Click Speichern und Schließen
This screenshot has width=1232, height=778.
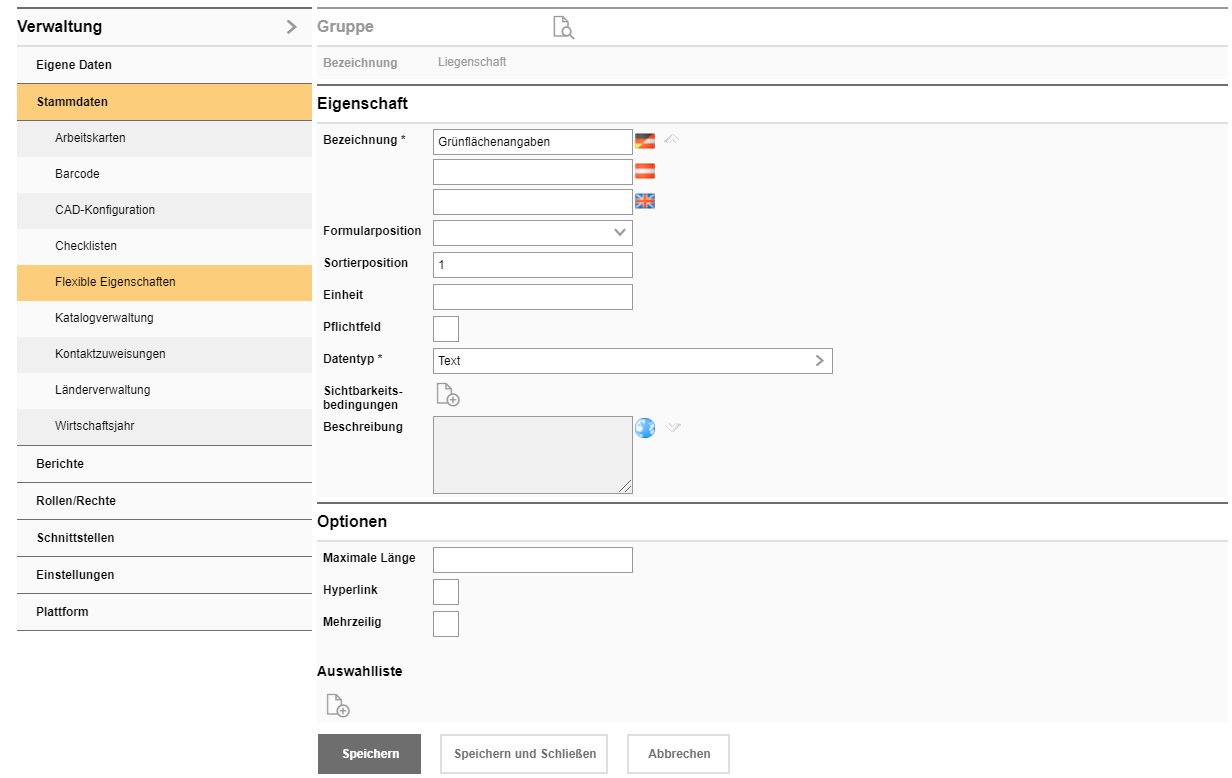[x=525, y=754]
